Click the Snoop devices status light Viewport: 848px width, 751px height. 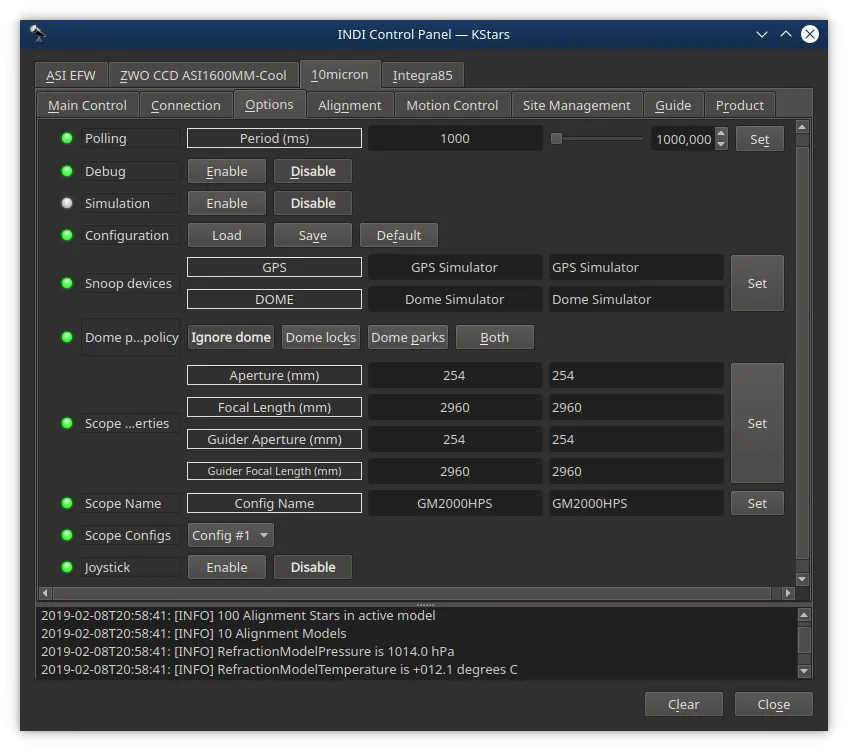point(67,283)
